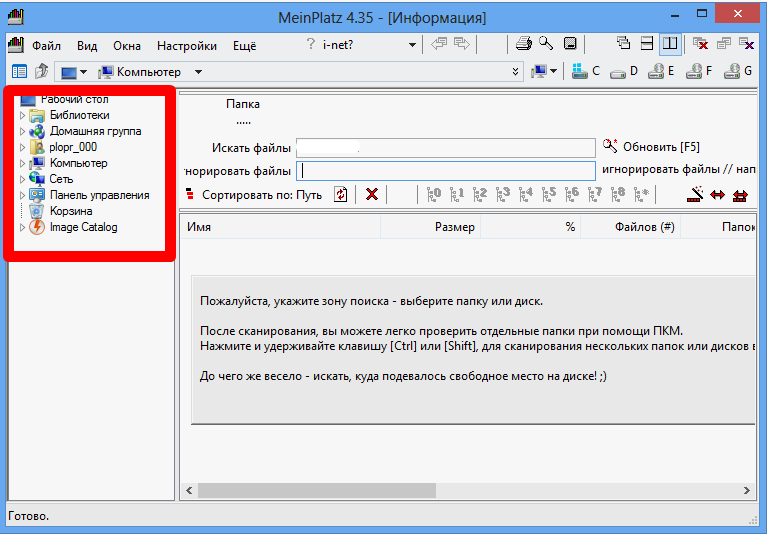
Task: Click the back navigation arrow icon
Action: tap(439, 44)
